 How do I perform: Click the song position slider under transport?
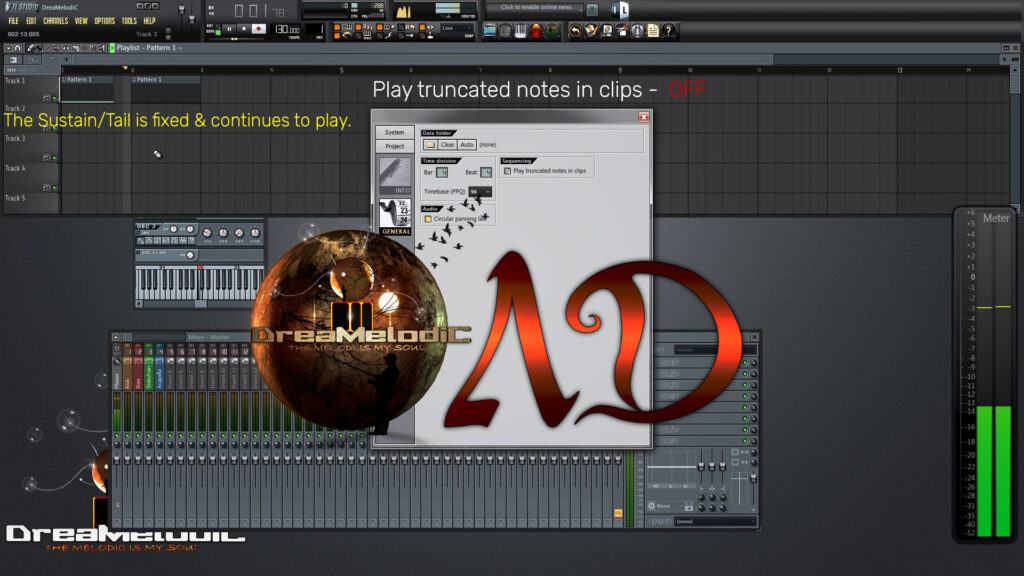[x=234, y=39]
